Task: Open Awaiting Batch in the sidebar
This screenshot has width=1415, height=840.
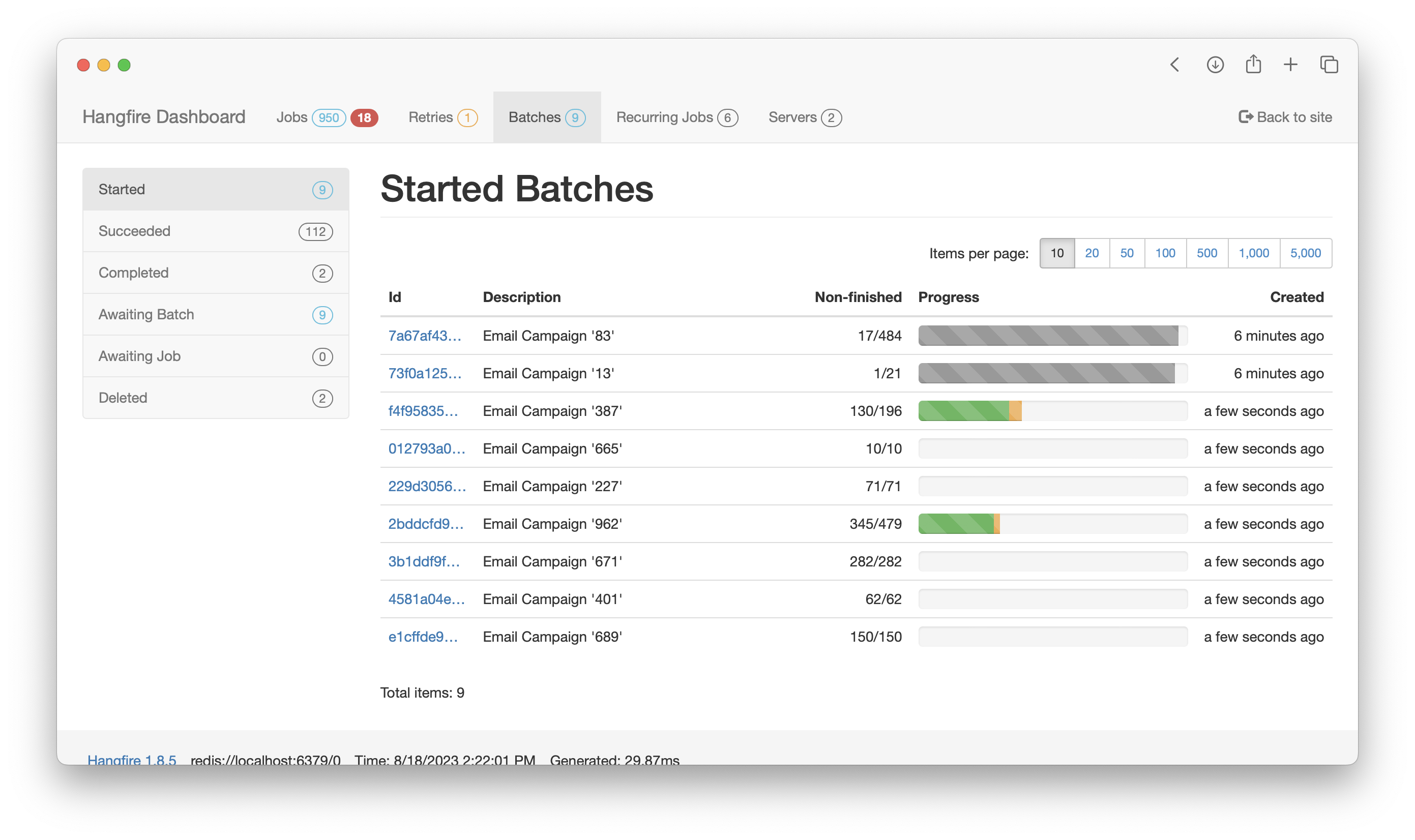Action: click(x=216, y=314)
